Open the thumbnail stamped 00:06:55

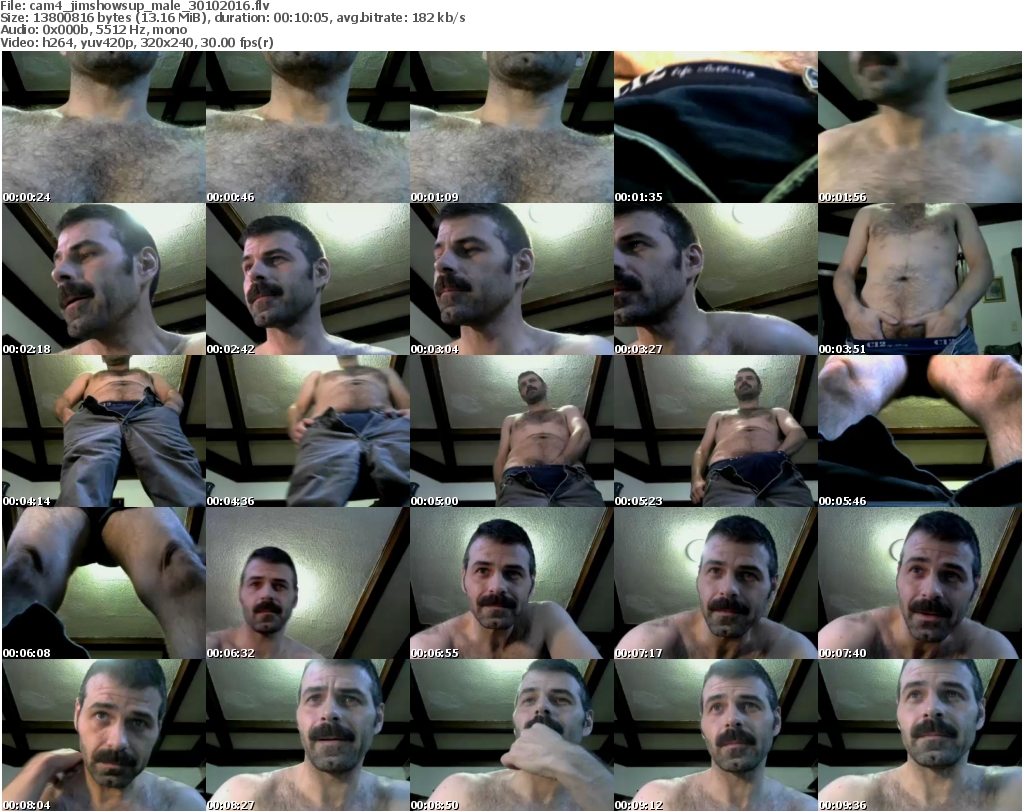click(x=511, y=582)
